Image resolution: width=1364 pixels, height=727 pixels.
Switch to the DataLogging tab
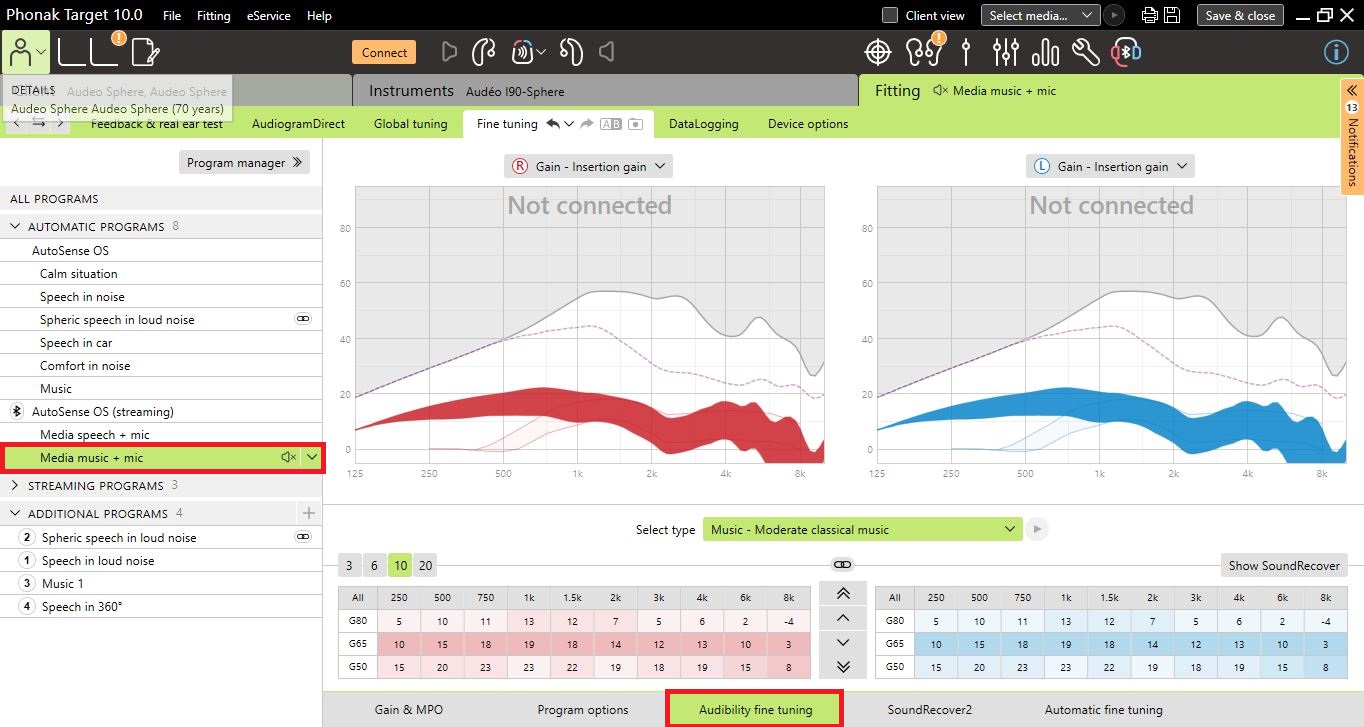[704, 124]
